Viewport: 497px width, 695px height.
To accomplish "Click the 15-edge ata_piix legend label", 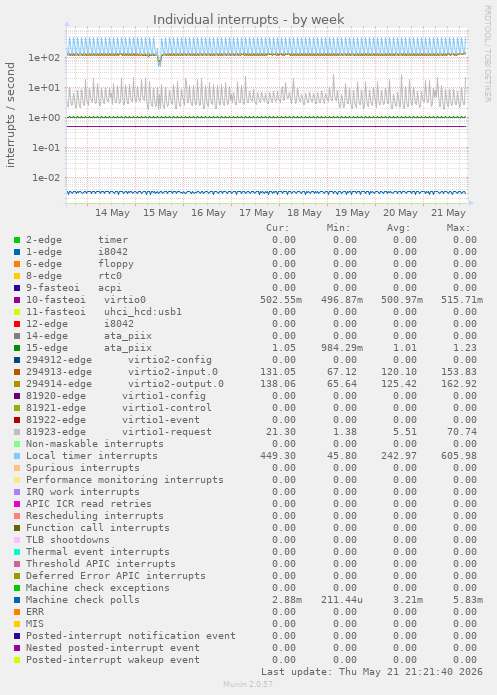I will pyautogui.click(x=89, y=348).
